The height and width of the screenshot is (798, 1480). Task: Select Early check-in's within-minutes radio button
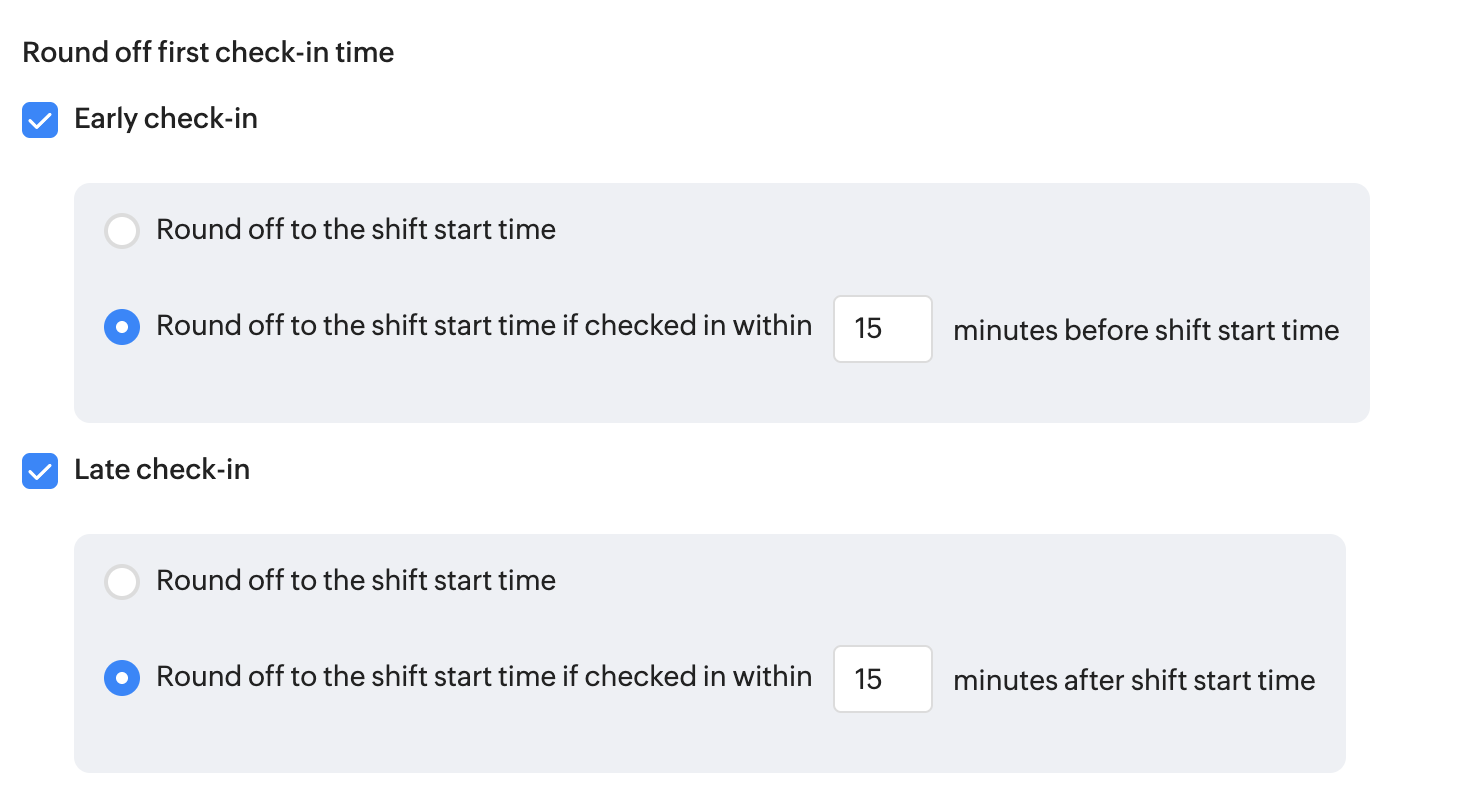pyautogui.click(x=122, y=327)
